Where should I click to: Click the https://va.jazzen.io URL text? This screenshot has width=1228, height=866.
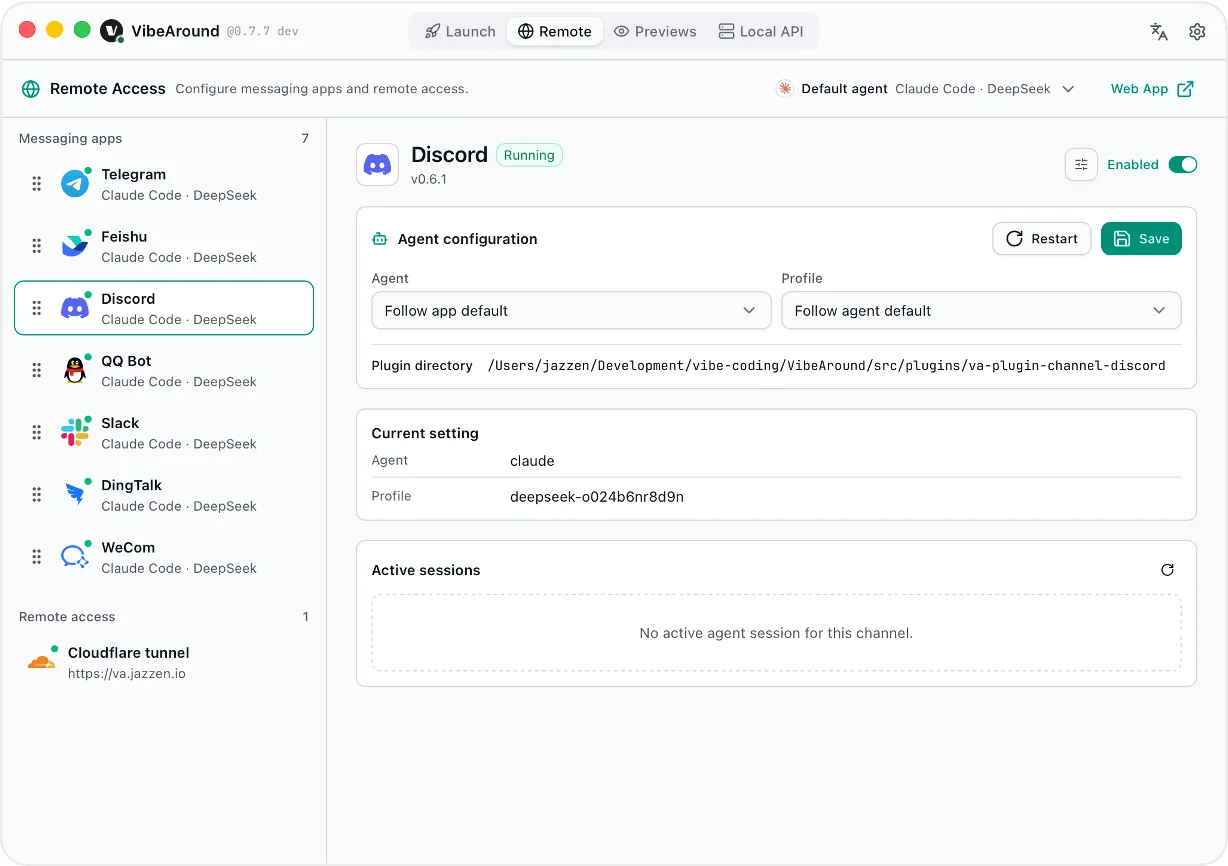(x=127, y=674)
